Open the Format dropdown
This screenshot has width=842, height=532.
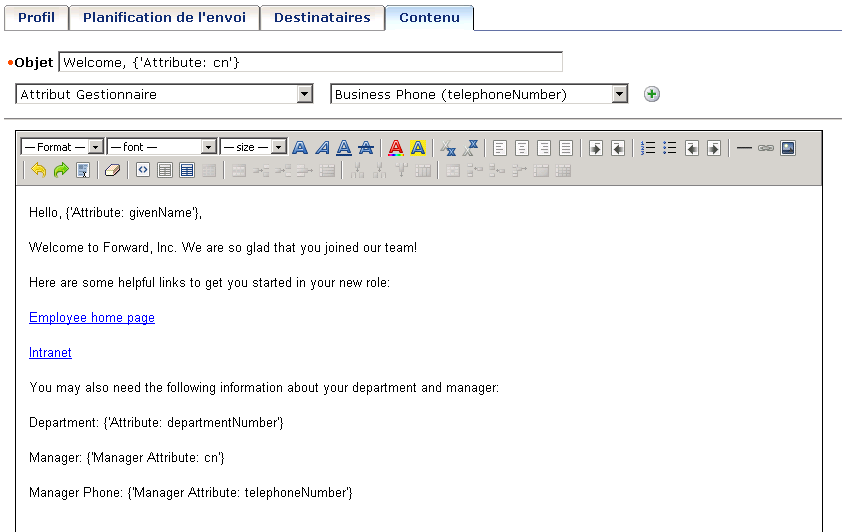62,147
